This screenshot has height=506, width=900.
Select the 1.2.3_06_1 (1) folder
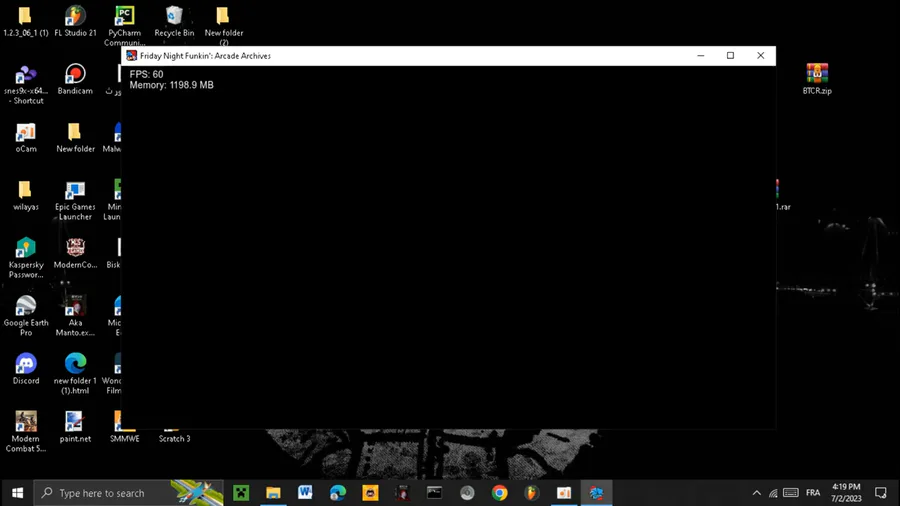[26, 21]
